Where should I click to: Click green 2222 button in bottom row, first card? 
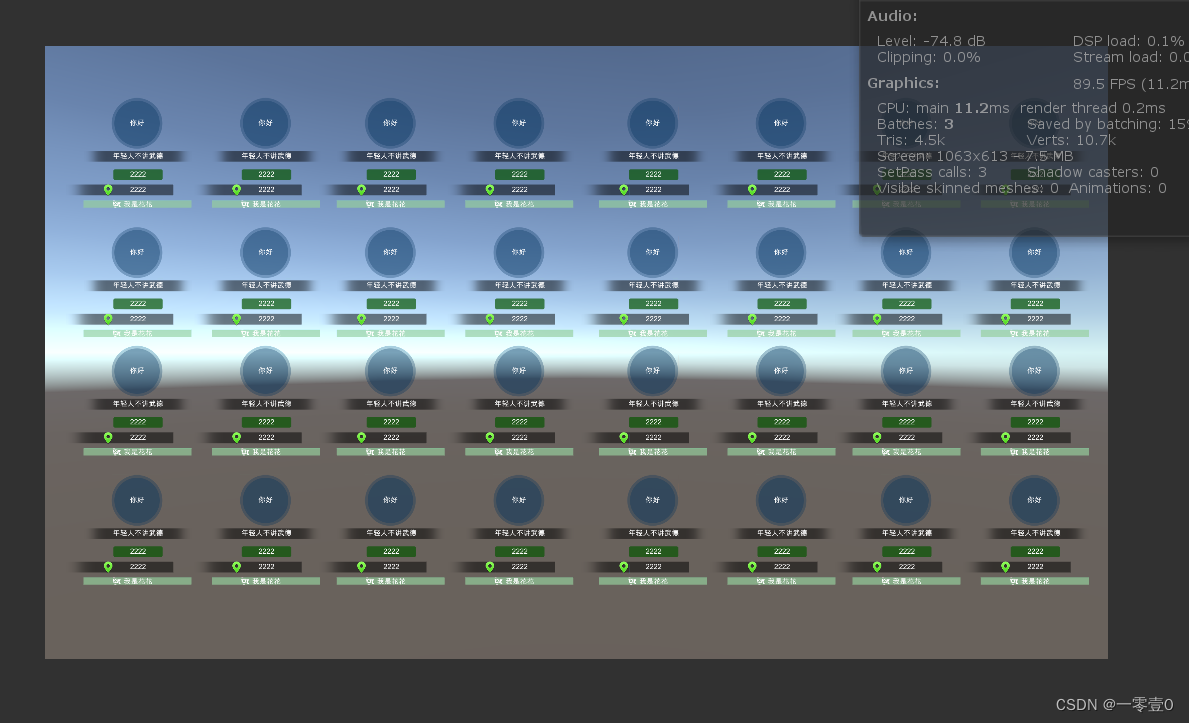tap(137, 552)
